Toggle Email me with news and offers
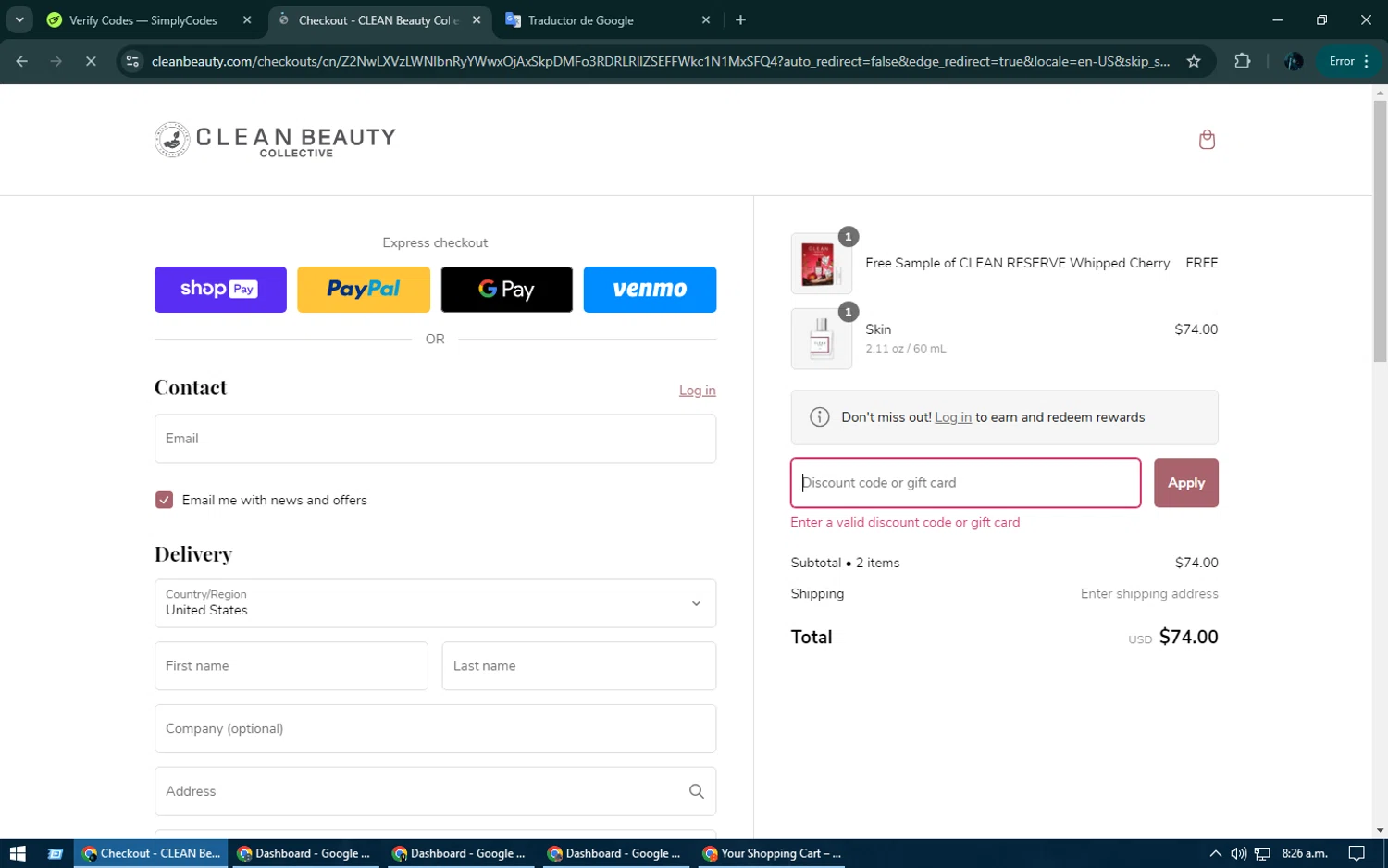The image size is (1388, 868). pyautogui.click(x=164, y=500)
